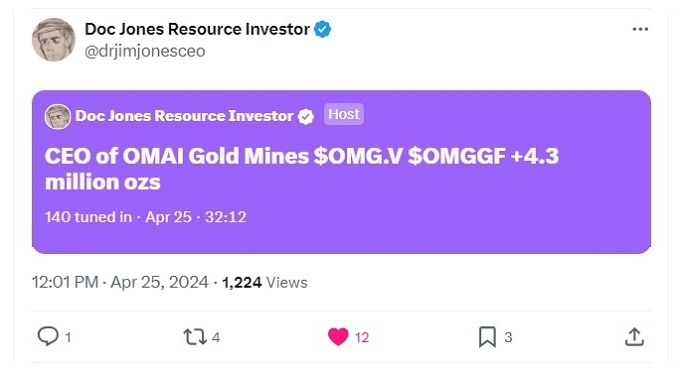Image resolution: width=680 pixels, height=373 pixels.
Task: Click the like count 12
Action: (362, 337)
